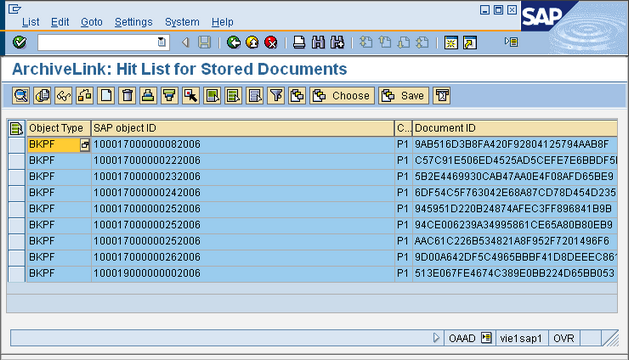Click the red Cancel icon
The height and width of the screenshot is (360, 629).
pos(271,42)
